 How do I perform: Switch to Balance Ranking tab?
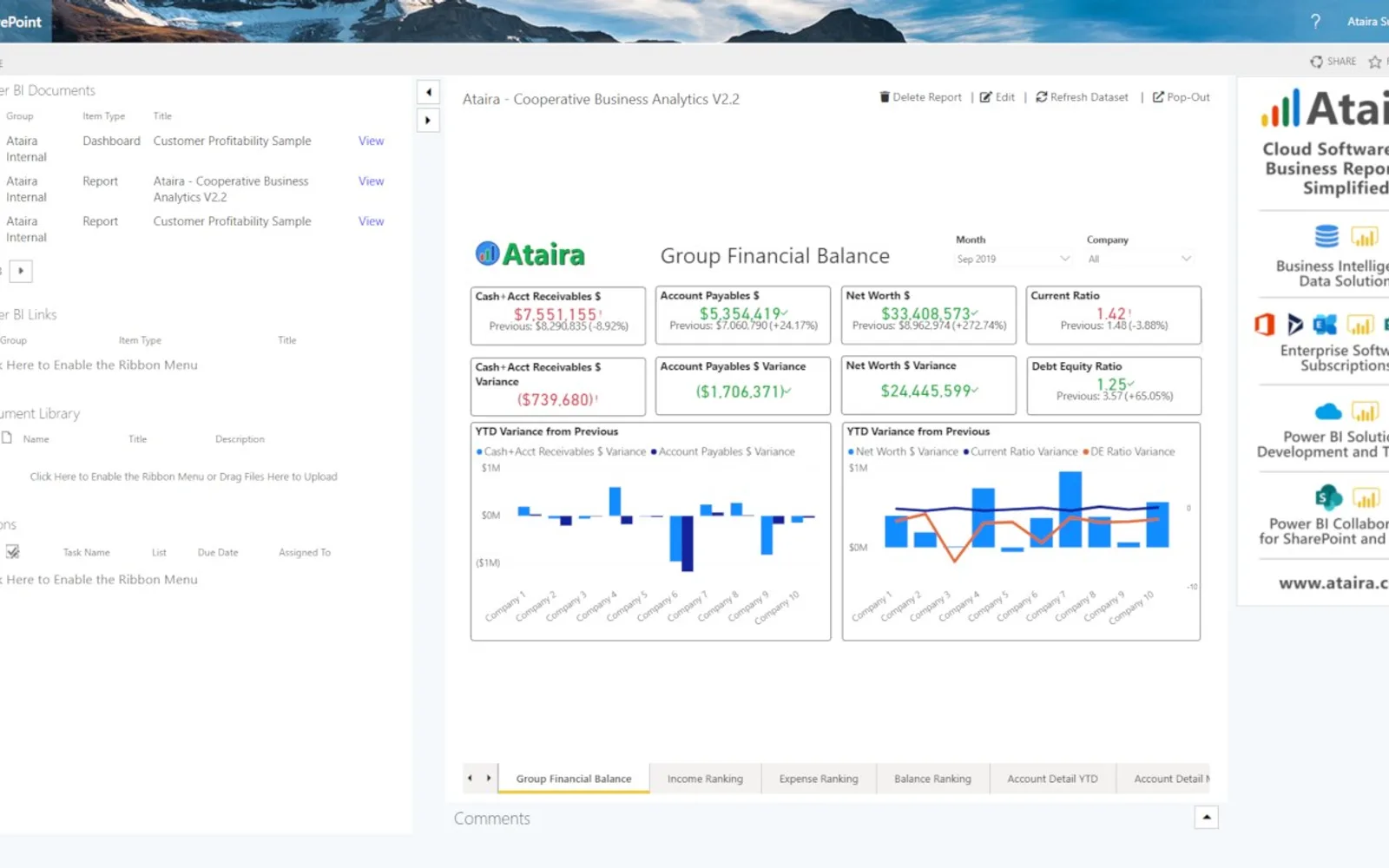point(932,779)
